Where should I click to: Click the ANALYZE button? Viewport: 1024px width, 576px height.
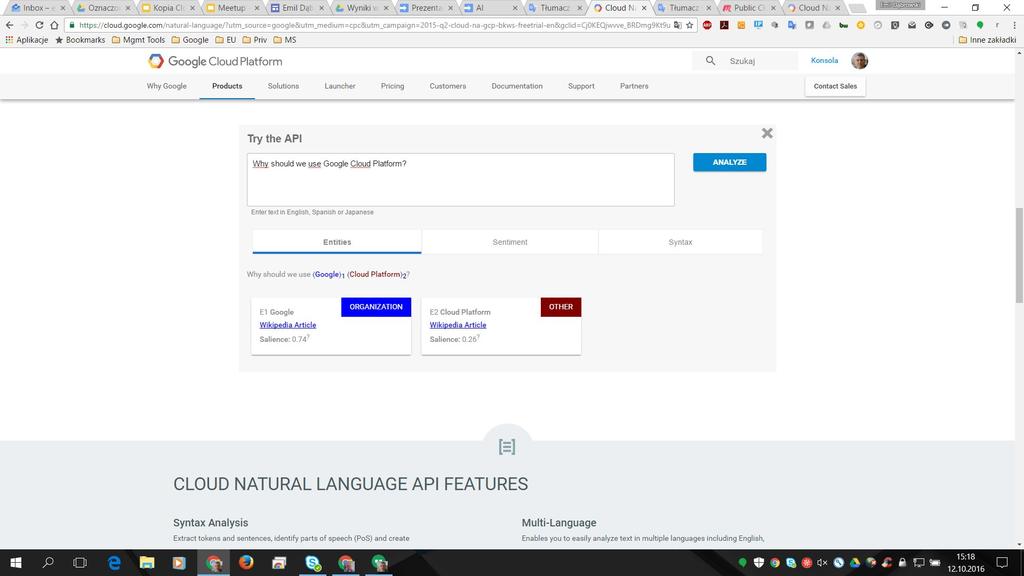click(x=729, y=162)
